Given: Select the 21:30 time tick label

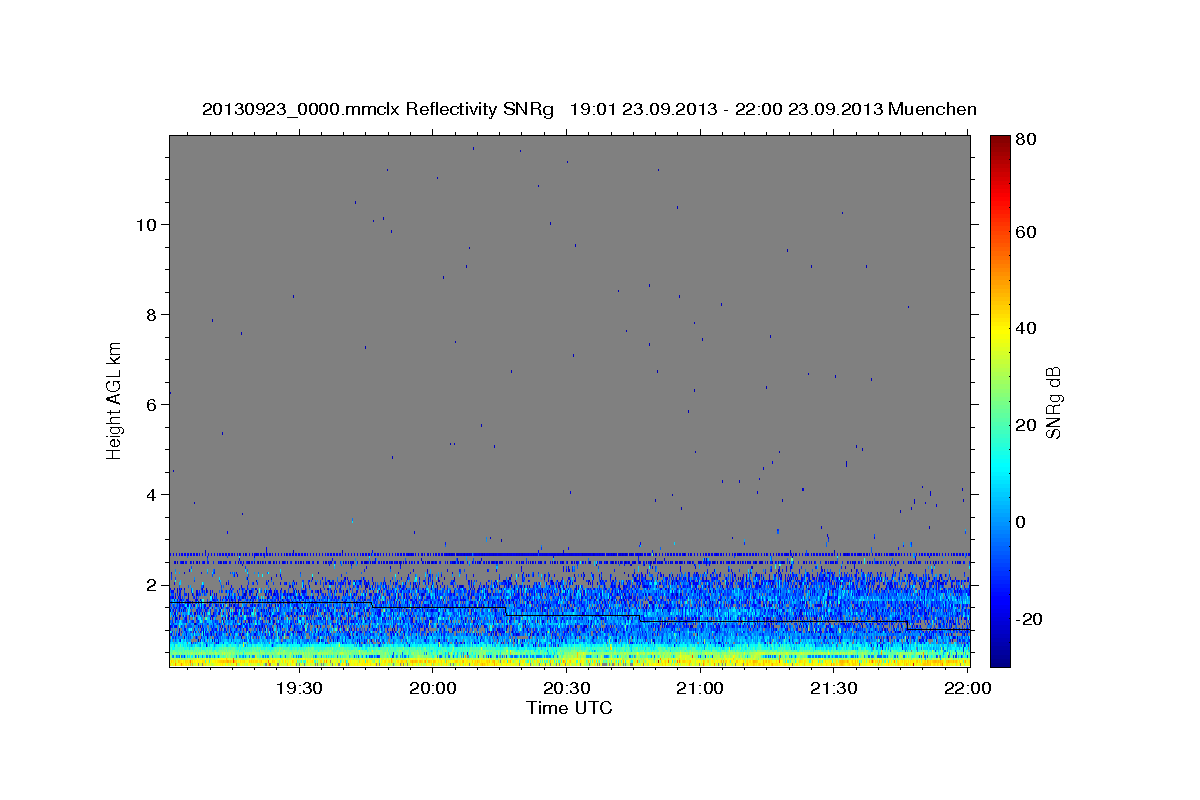Looking at the screenshot, I should (x=834, y=688).
